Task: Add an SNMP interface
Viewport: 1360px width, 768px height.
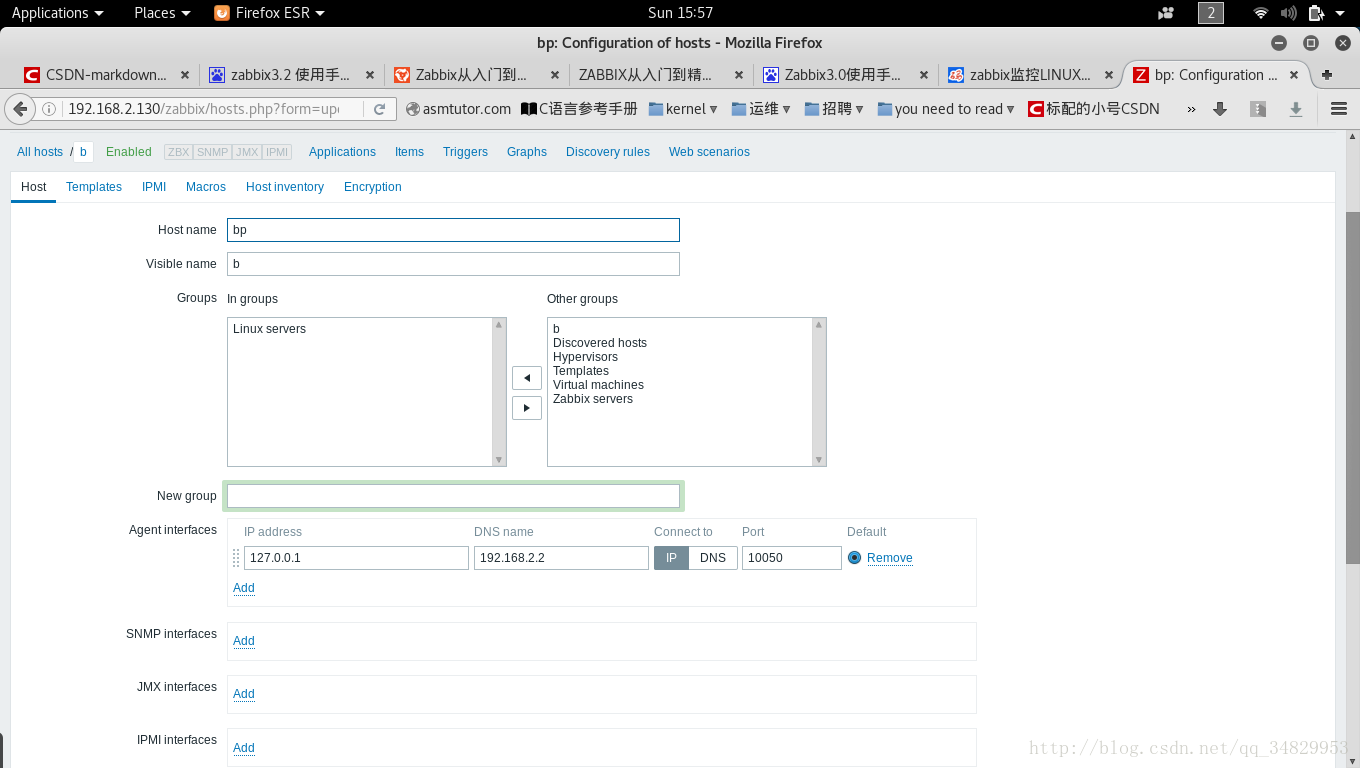Action: (x=244, y=641)
